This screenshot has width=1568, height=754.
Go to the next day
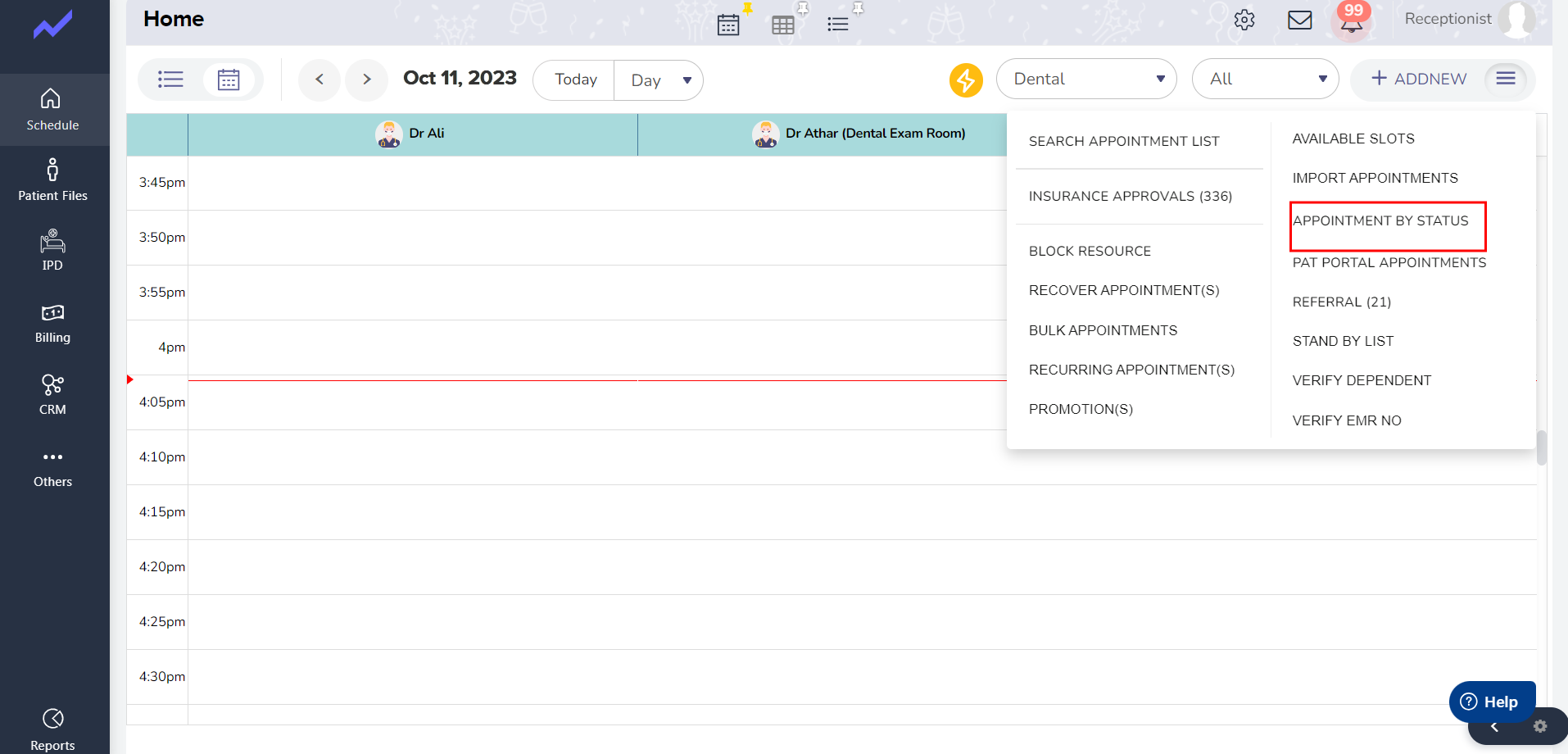(366, 79)
